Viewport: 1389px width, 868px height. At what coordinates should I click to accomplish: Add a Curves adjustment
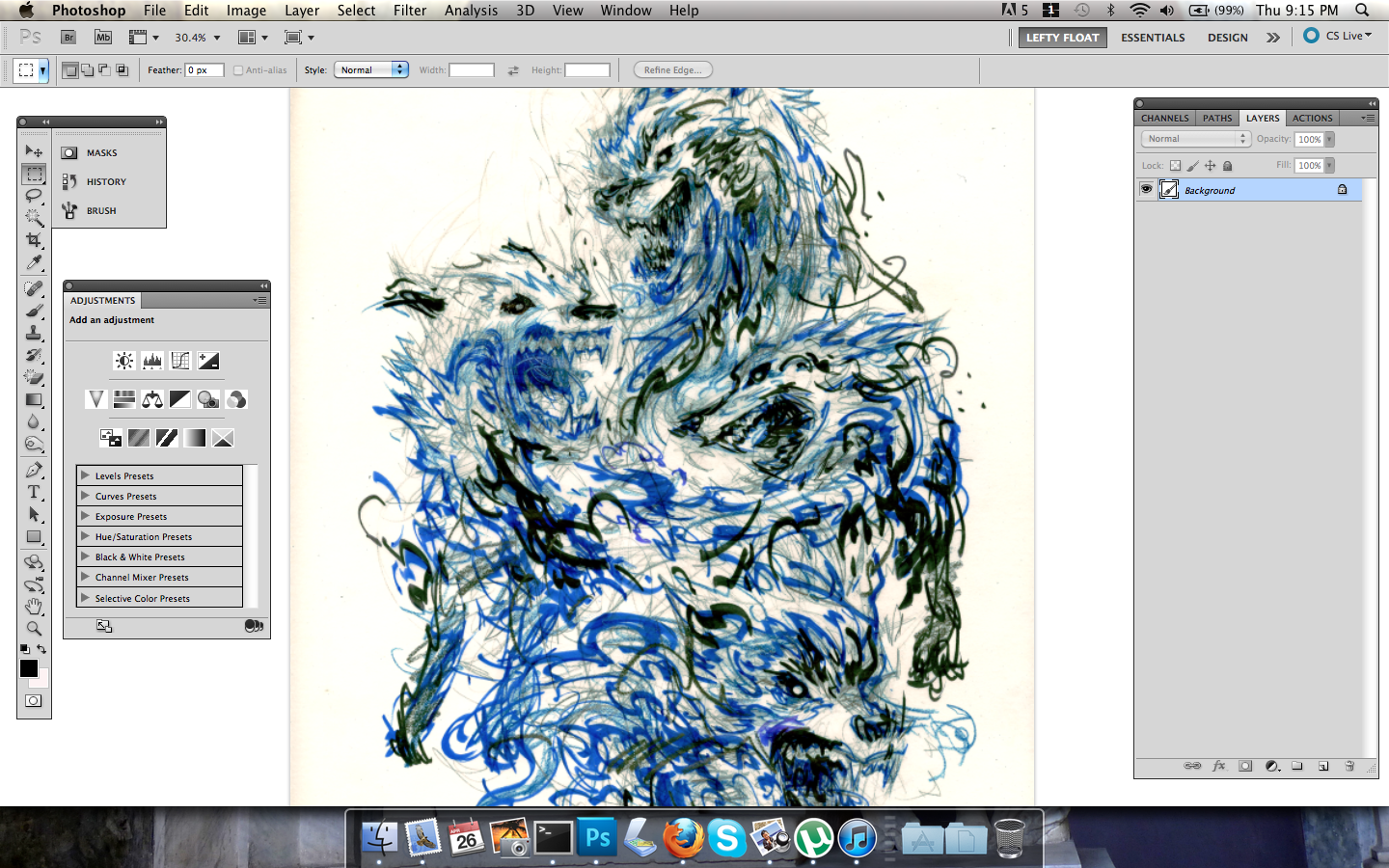tap(180, 361)
